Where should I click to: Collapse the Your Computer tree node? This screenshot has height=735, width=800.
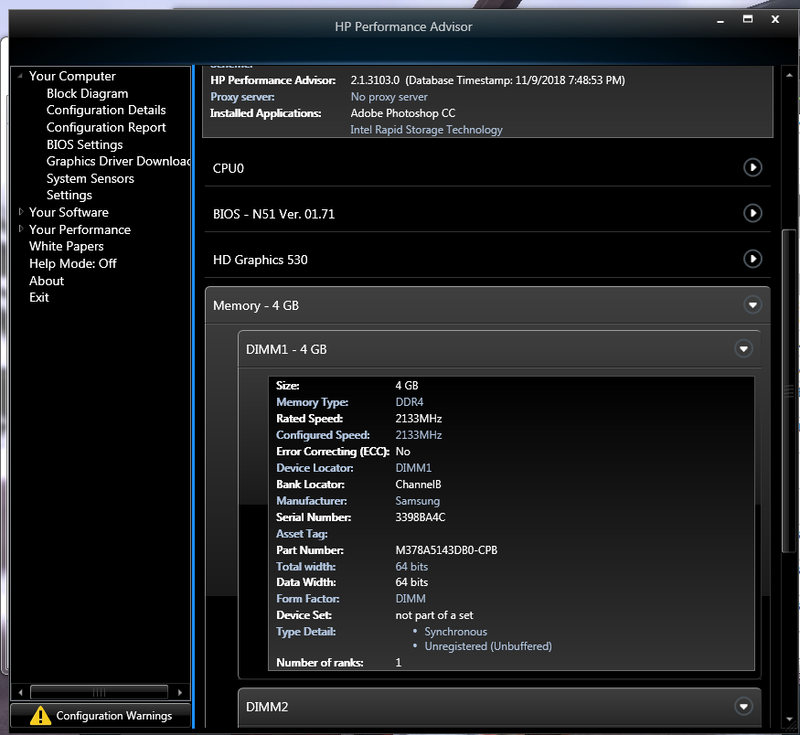pyautogui.click(x=20, y=76)
